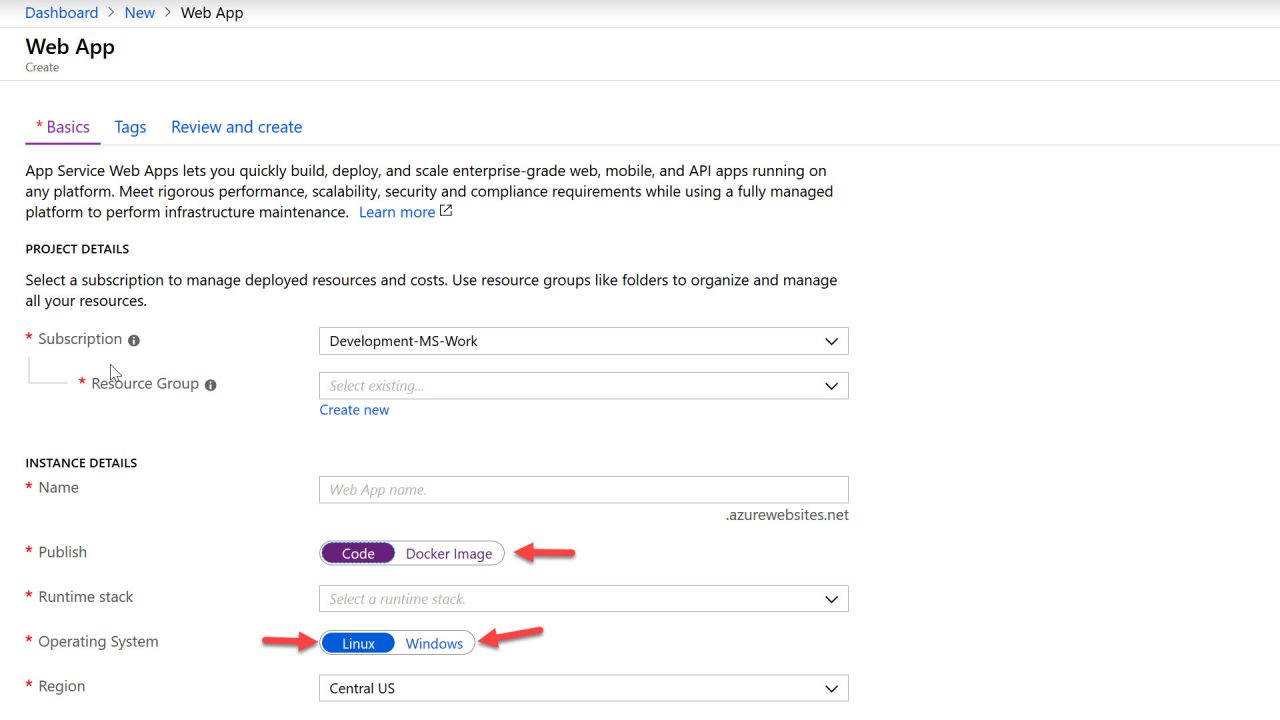Focus the Web App name field
The width and height of the screenshot is (1280, 720).
(583, 490)
